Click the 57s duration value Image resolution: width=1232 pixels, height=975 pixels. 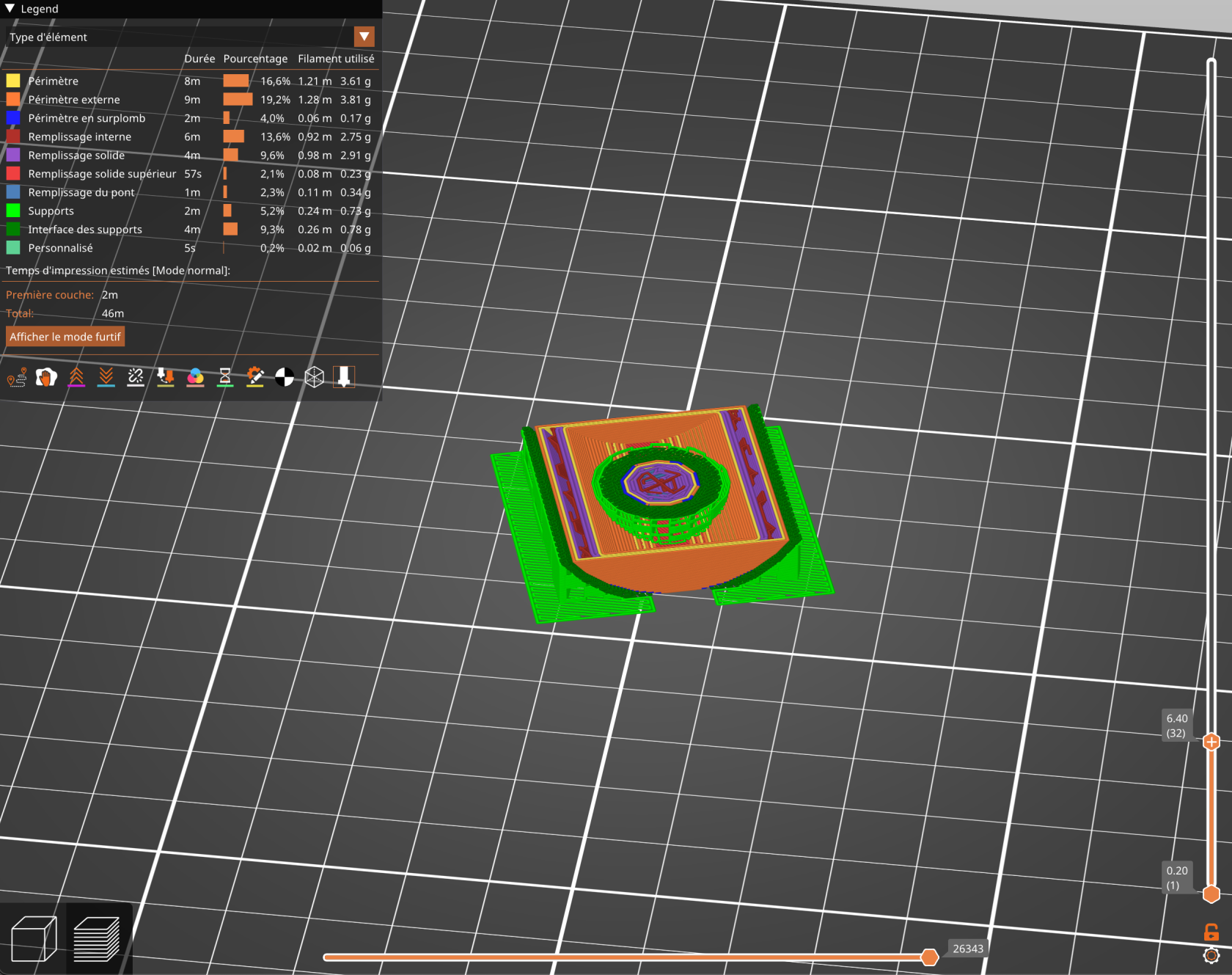pyautogui.click(x=193, y=174)
